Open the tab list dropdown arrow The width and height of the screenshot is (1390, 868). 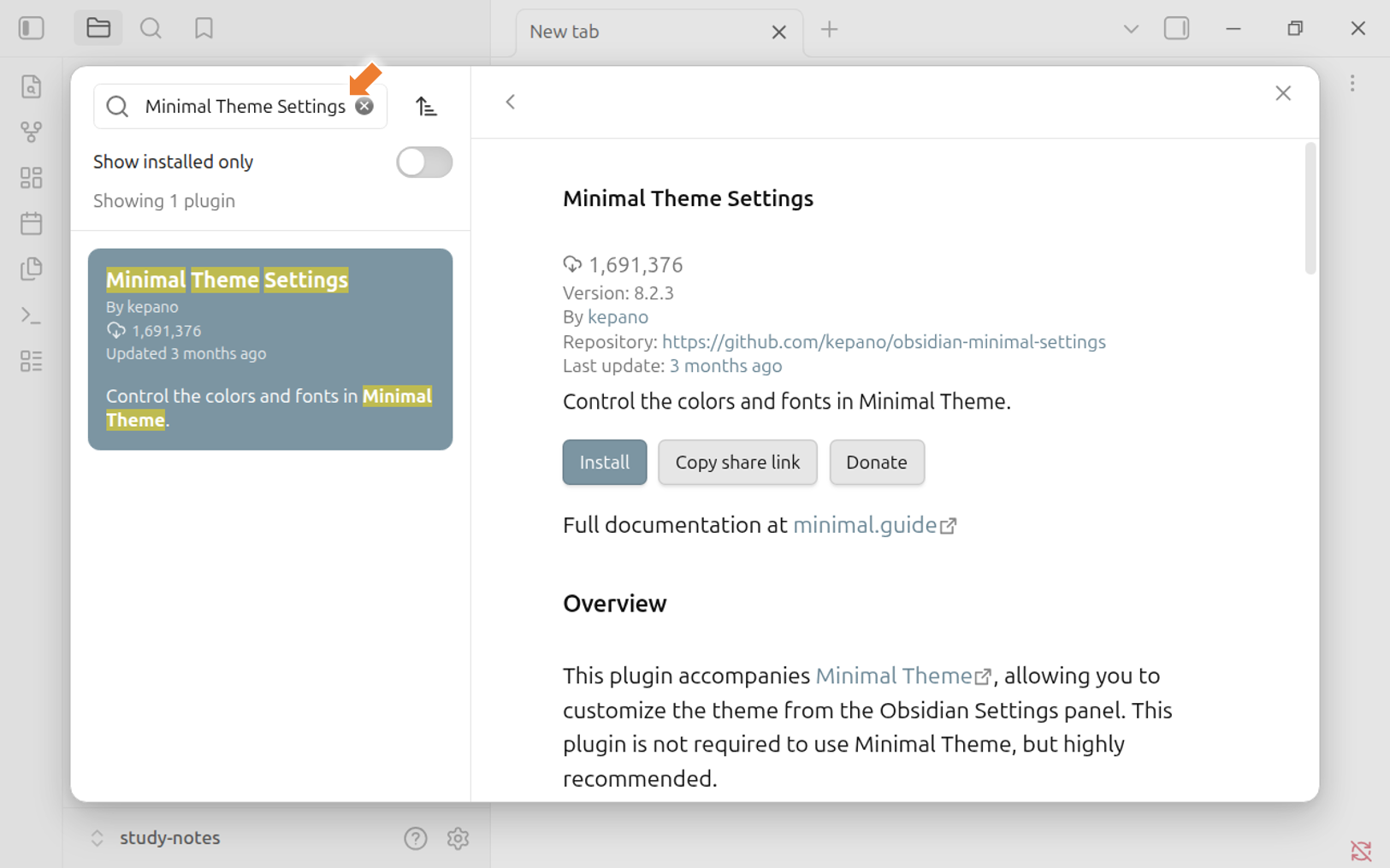(1131, 29)
